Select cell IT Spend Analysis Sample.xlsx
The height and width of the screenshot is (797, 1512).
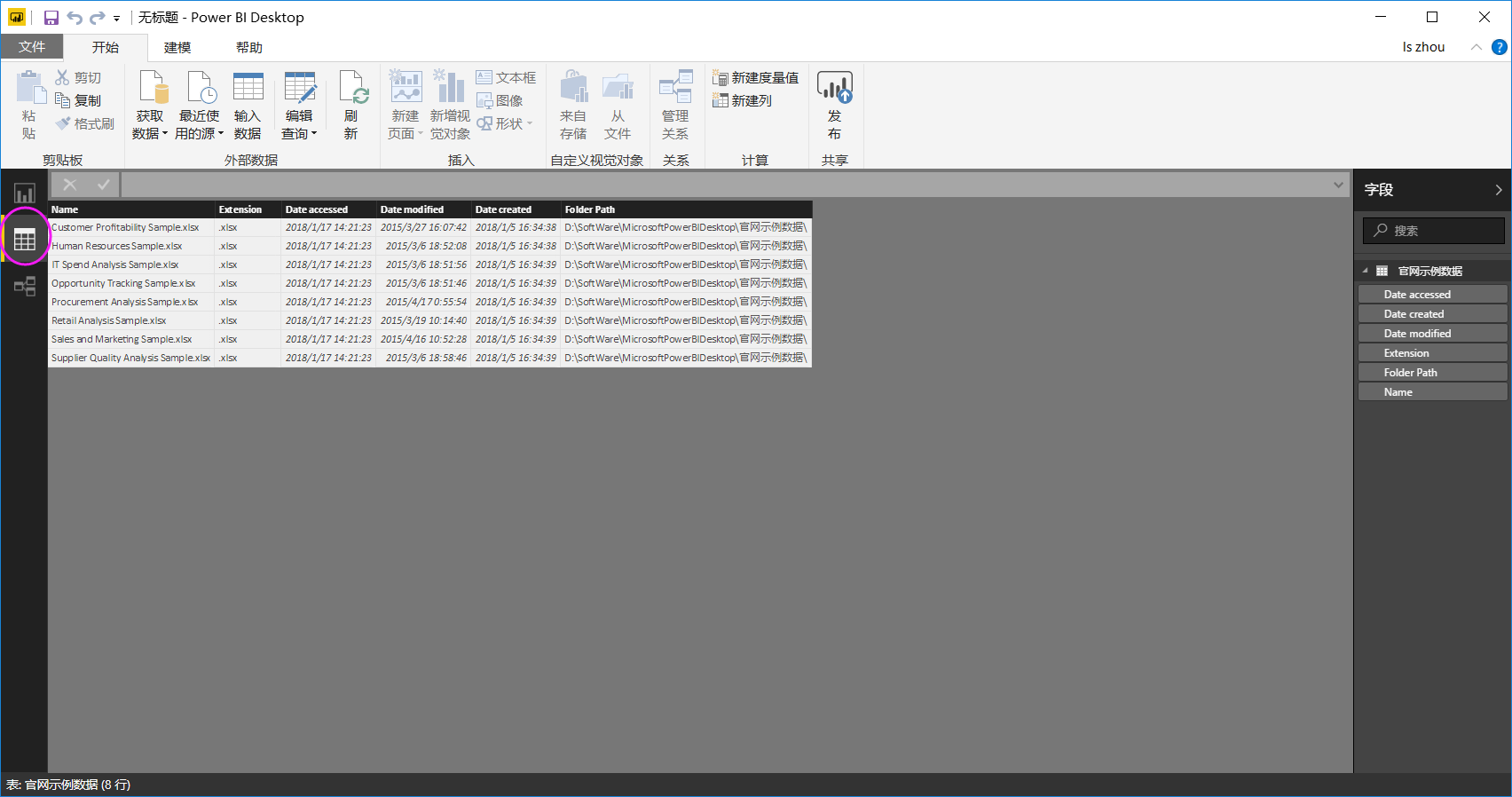coord(131,265)
